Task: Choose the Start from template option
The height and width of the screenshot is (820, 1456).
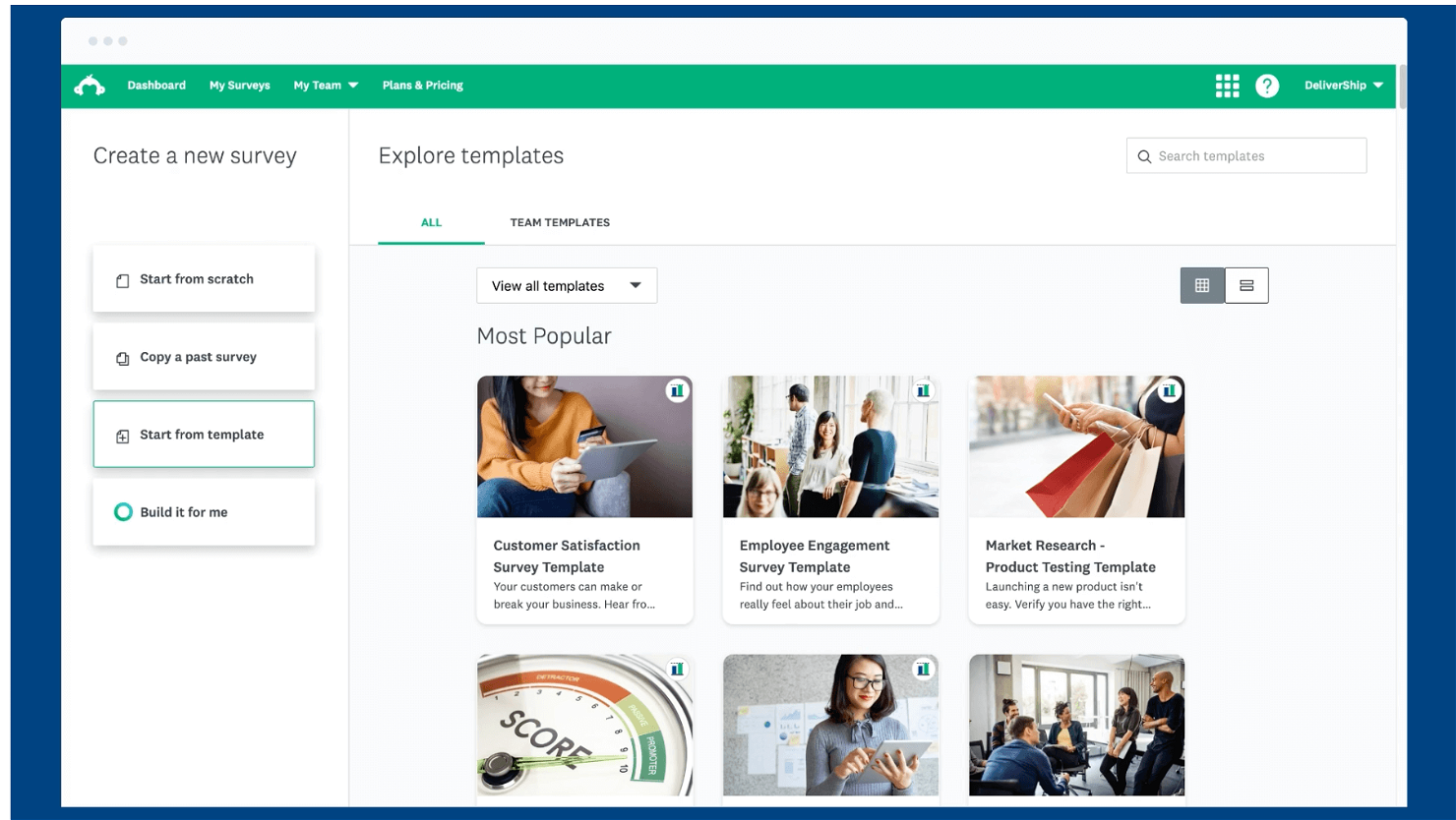Action: tap(204, 435)
